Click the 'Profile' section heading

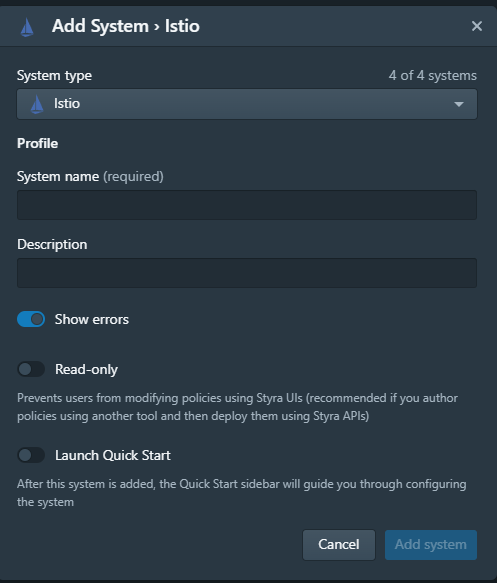pos(38,144)
